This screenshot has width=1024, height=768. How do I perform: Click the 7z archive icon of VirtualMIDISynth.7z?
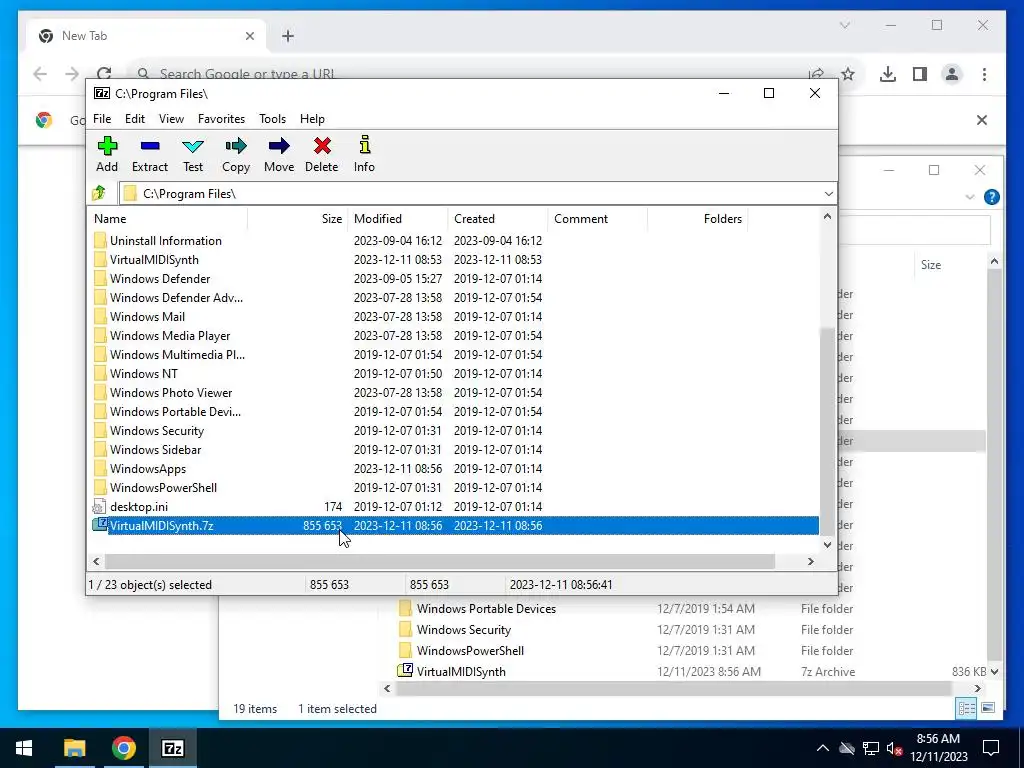pos(100,524)
